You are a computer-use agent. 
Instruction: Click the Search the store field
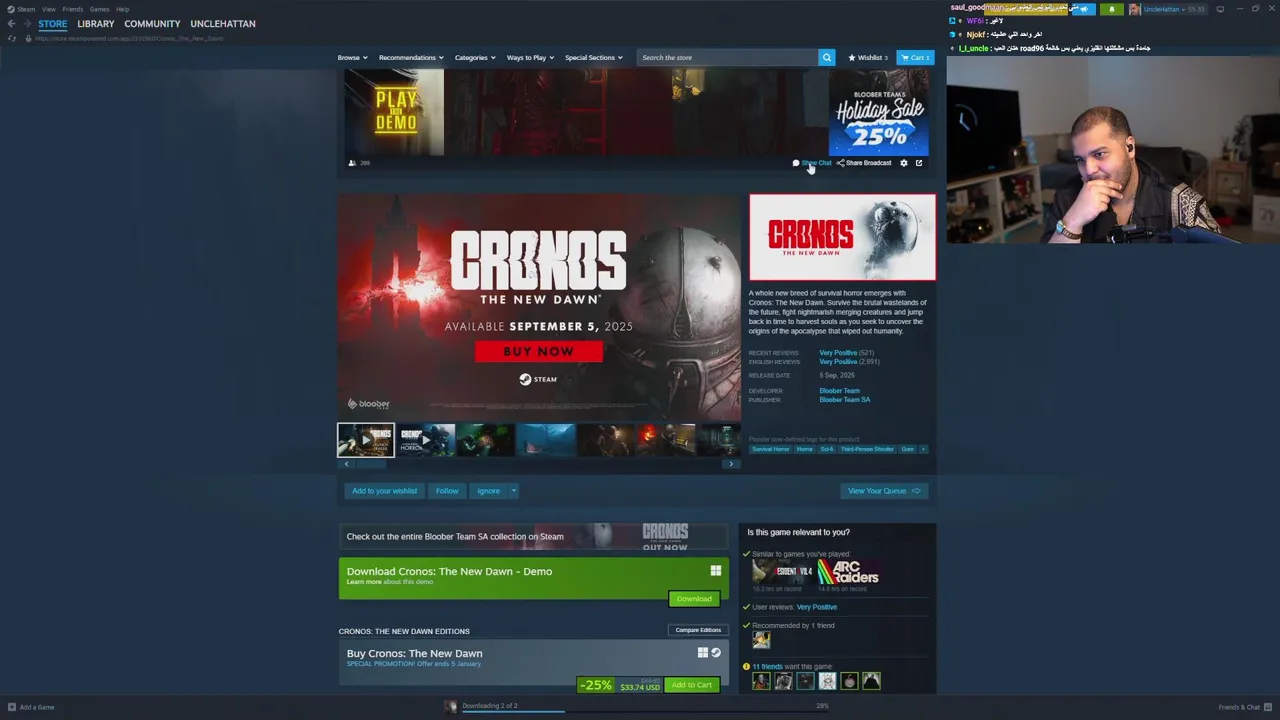[x=727, y=57]
